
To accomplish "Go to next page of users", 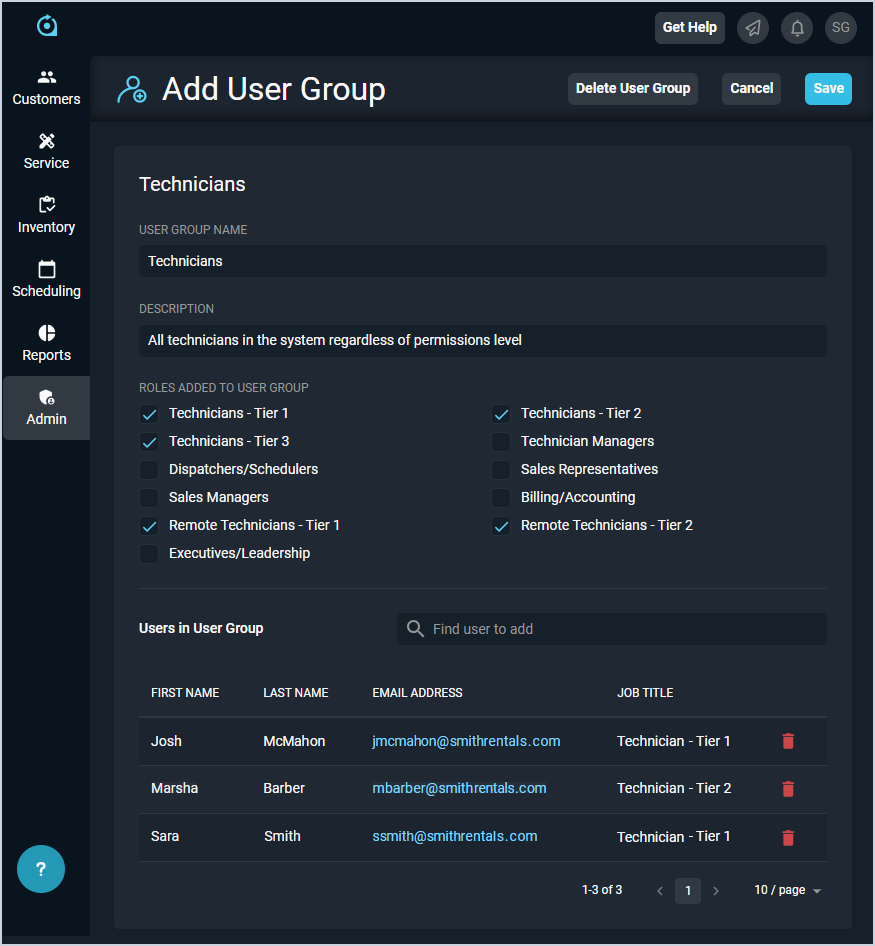I will tap(716, 891).
